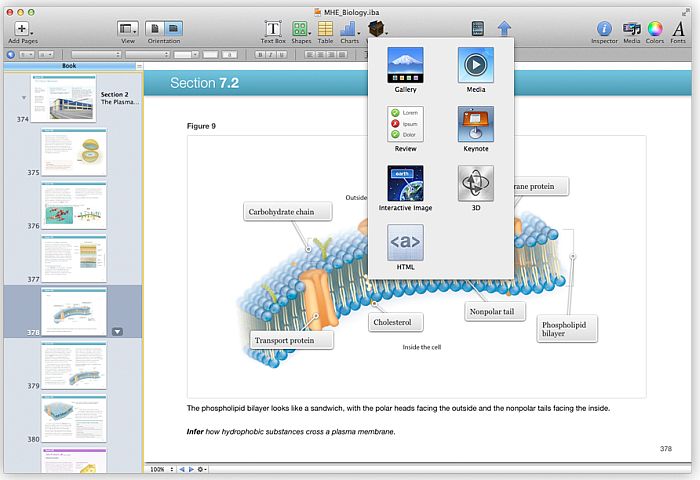
Task: Open the 100% zoom level popup
Action: tap(158, 469)
